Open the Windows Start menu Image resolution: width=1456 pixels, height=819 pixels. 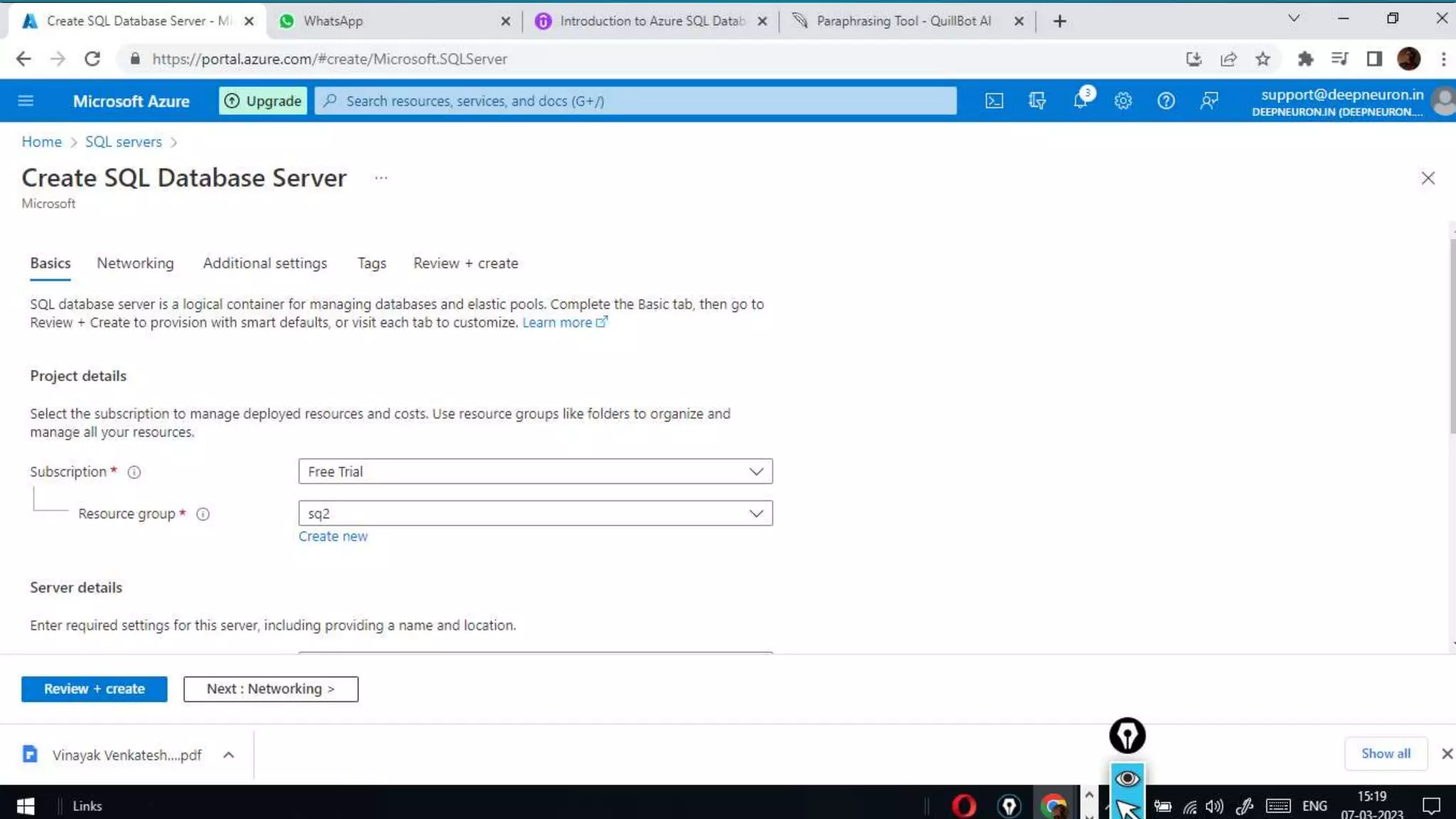26,805
